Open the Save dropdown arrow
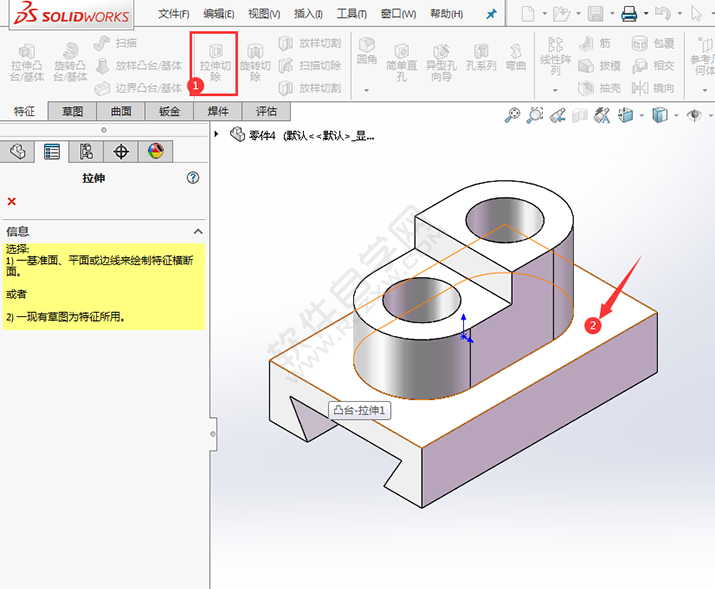 [612, 14]
